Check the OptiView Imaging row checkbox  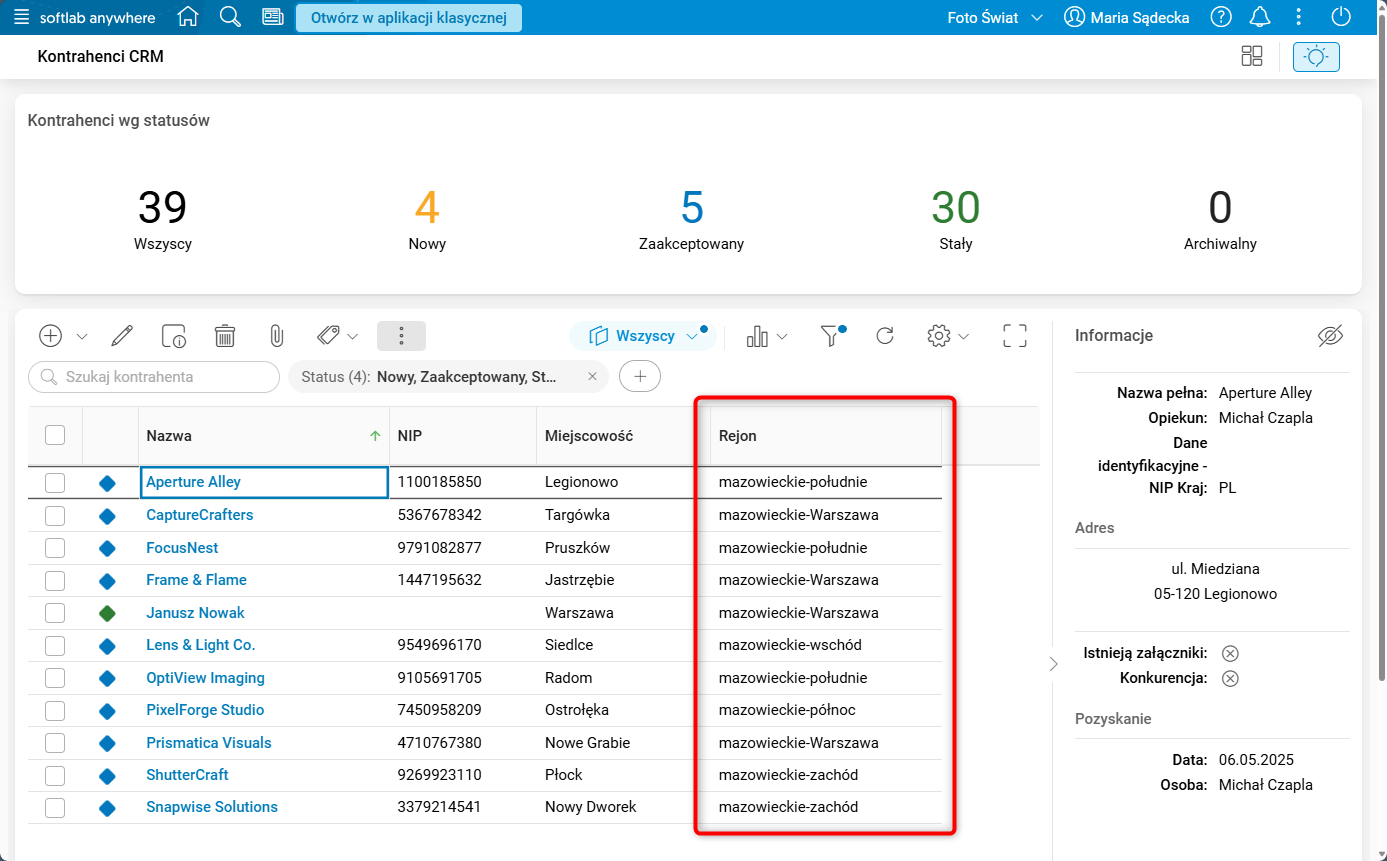tap(55, 678)
